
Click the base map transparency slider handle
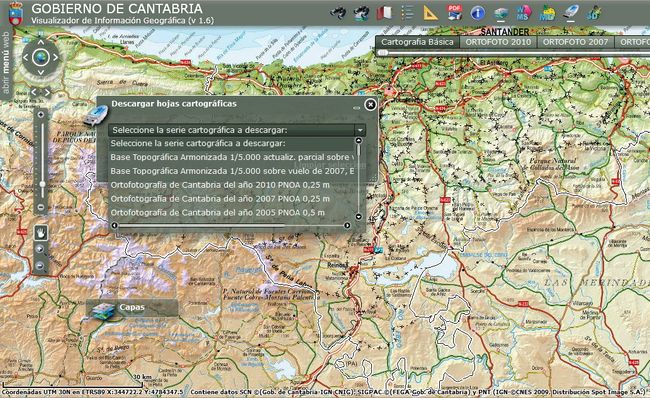[383, 53]
